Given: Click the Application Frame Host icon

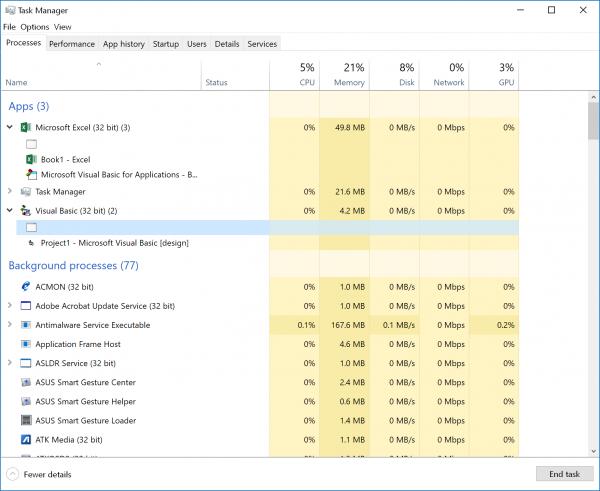Looking at the screenshot, I should [26, 344].
